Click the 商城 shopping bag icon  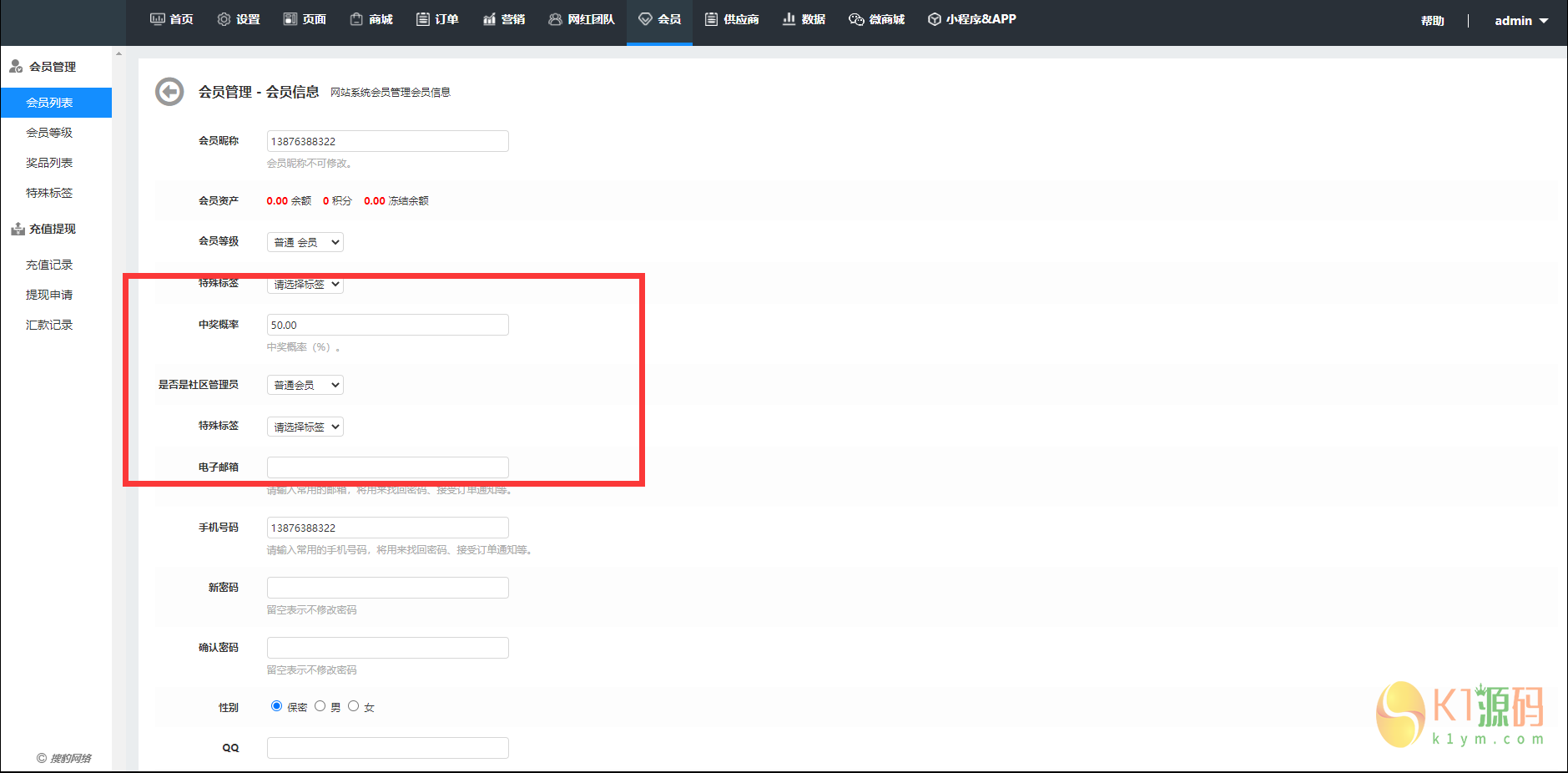click(x=356, y=19)
